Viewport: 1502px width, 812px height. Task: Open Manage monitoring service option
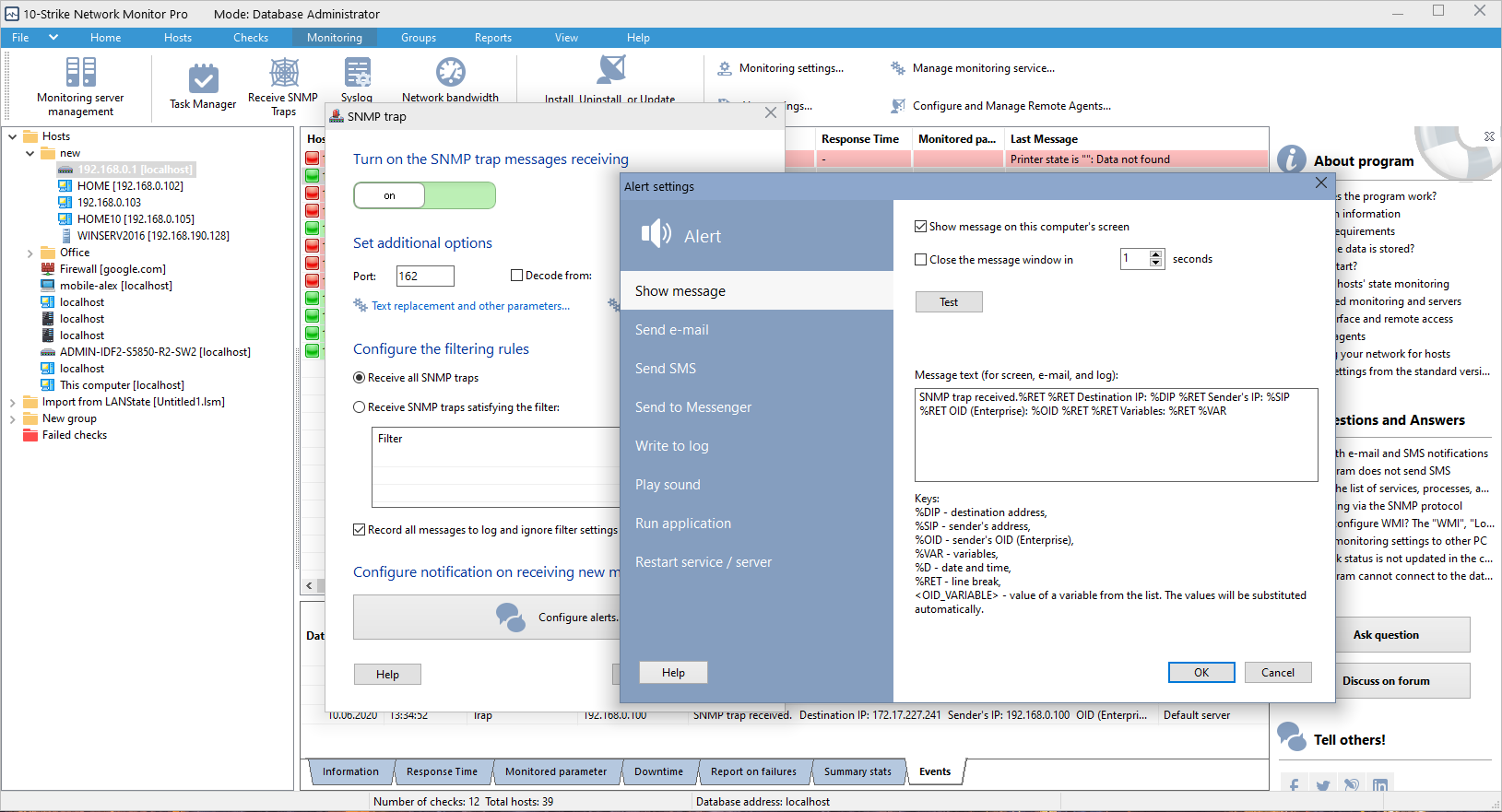[973, 68]
